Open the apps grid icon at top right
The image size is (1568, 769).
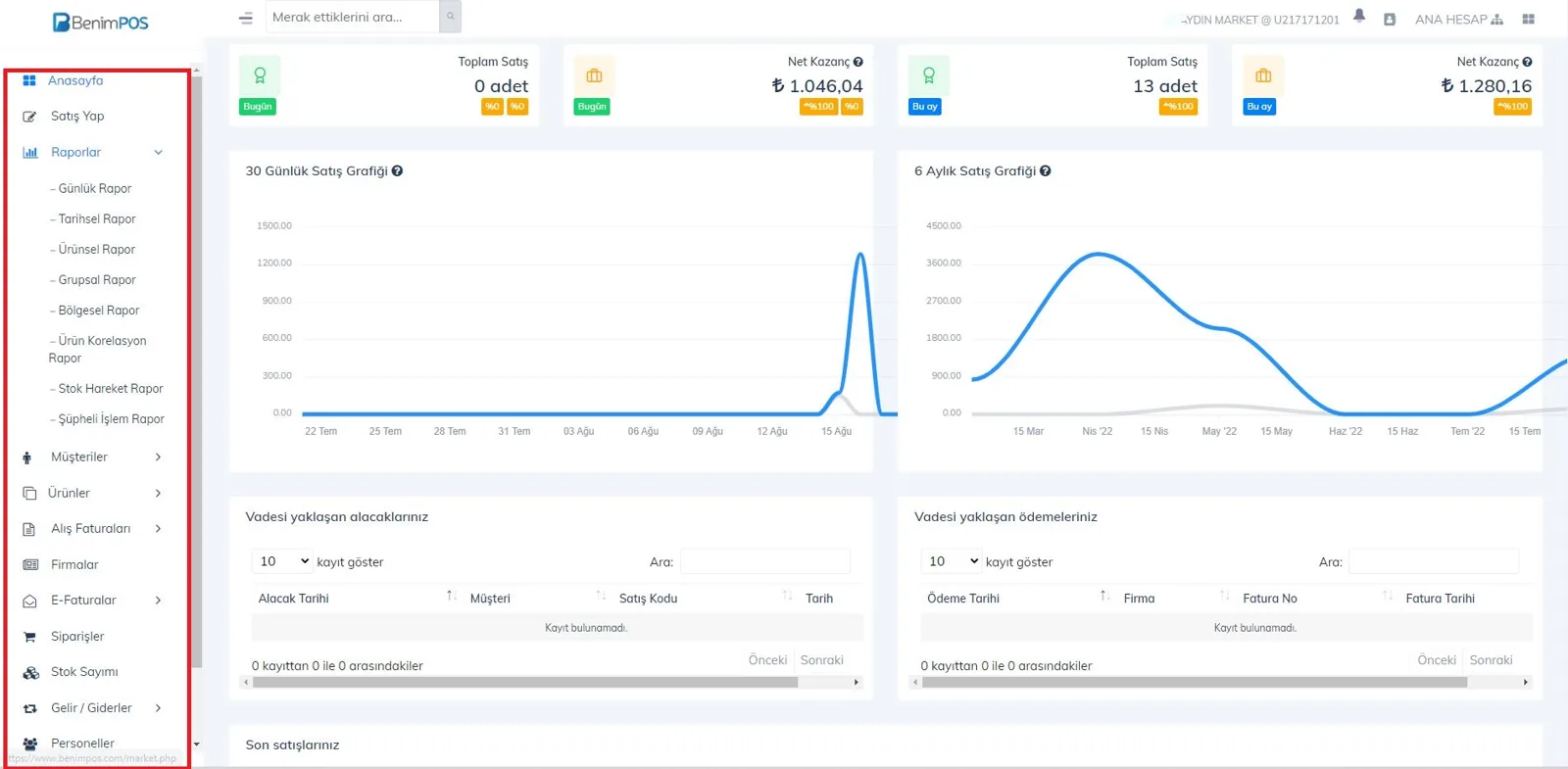(1528, 19)
